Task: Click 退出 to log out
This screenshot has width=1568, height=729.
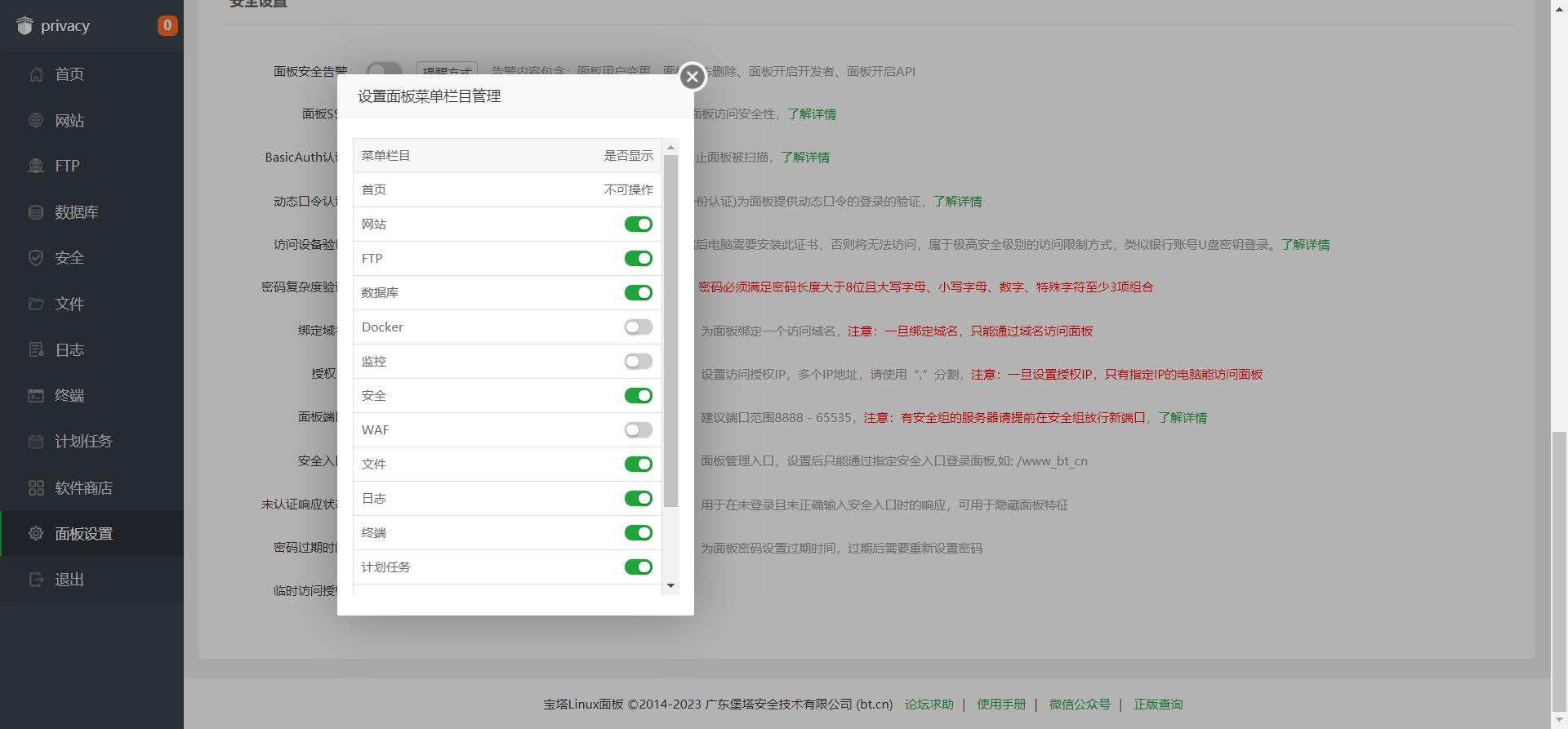Action: 92,580
